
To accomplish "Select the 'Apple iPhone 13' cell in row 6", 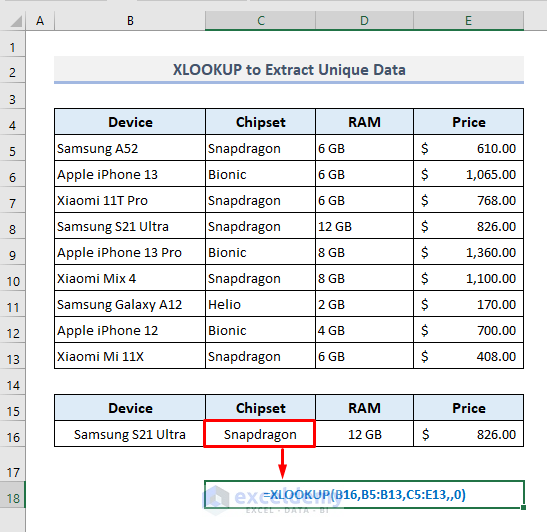I will (x=130, y=174).
